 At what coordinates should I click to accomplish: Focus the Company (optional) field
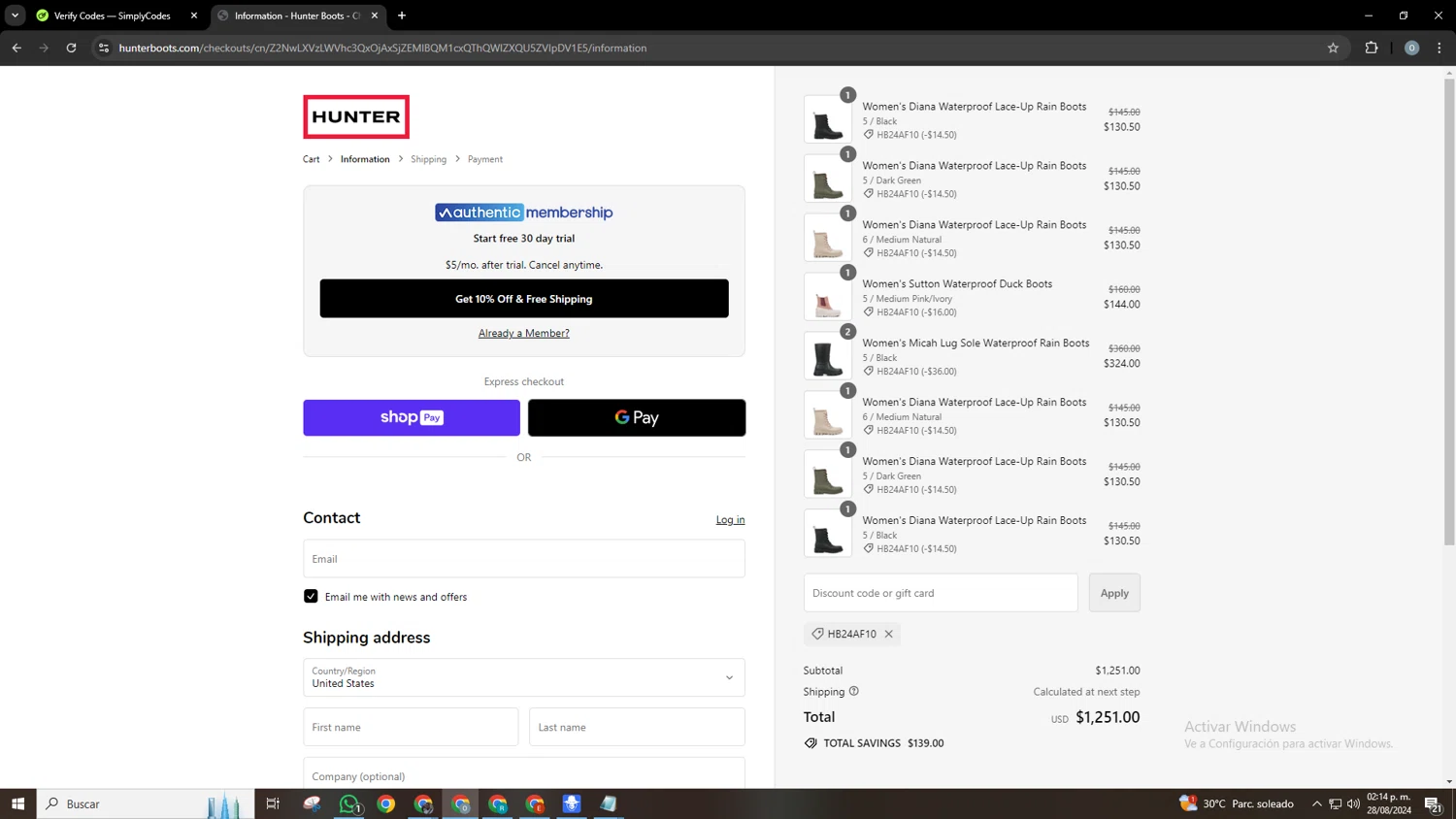click(524, 773)
